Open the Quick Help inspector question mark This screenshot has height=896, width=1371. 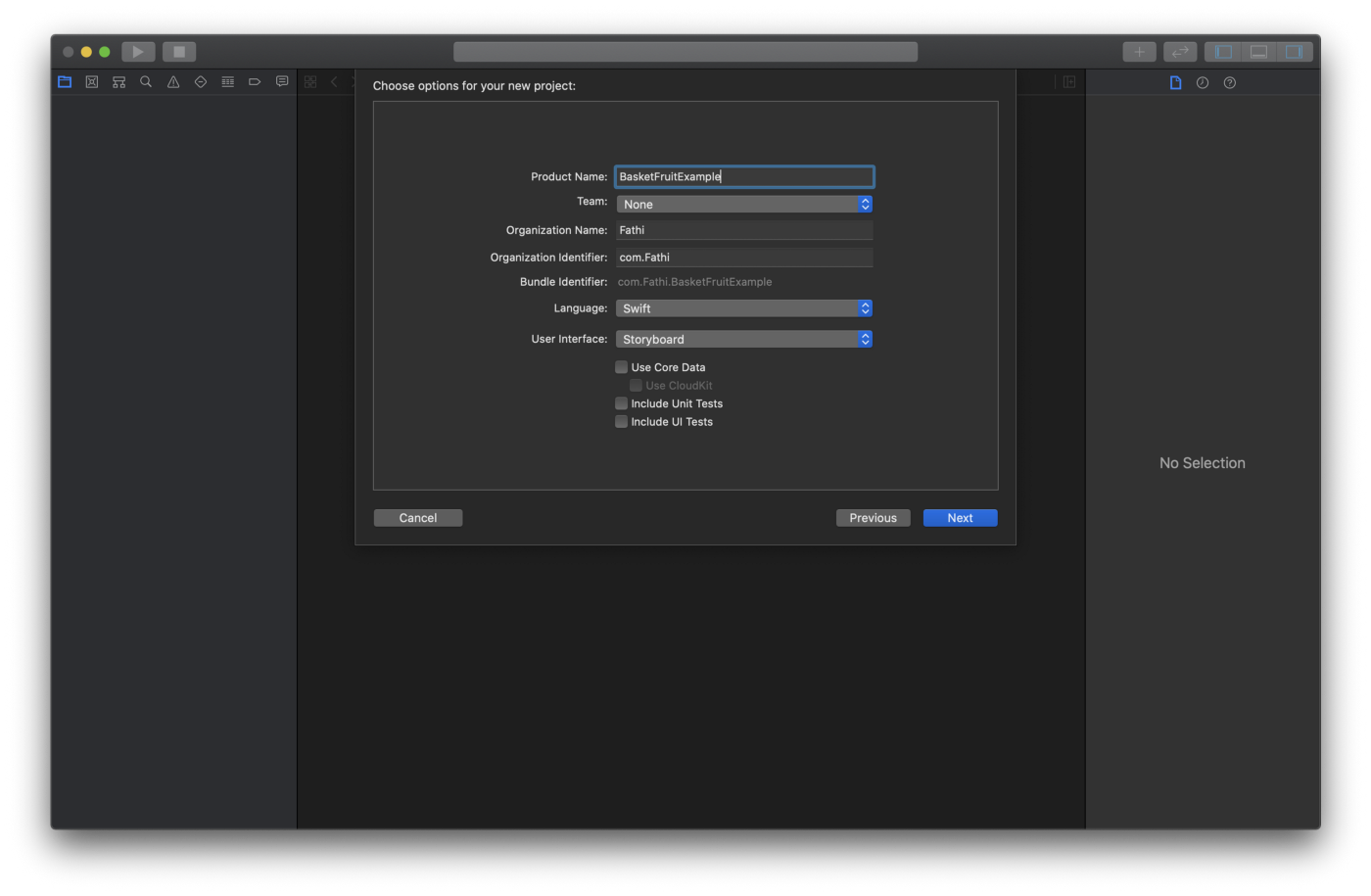point(1229,82)
